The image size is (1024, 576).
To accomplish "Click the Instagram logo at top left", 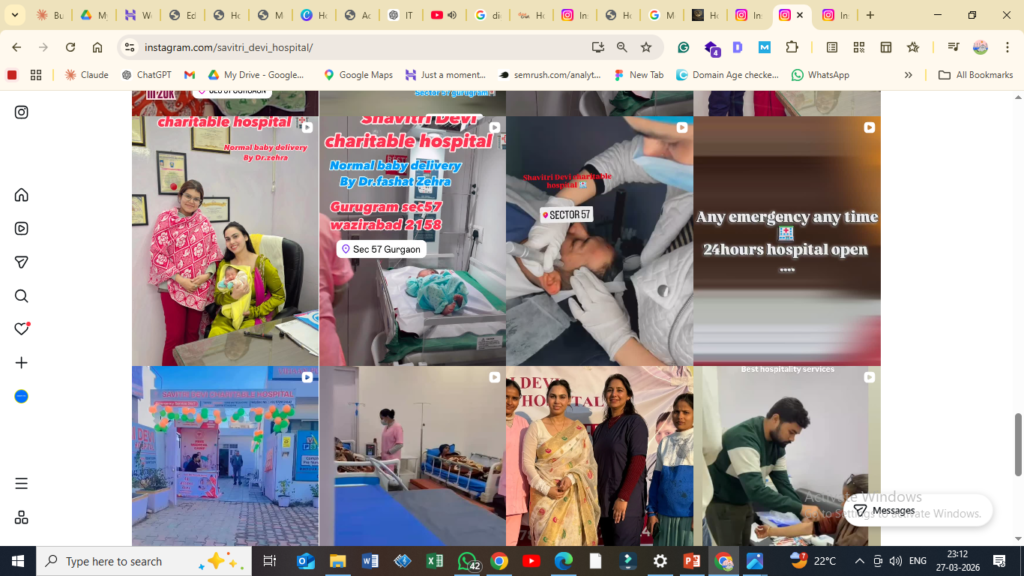I will (21, 113).
